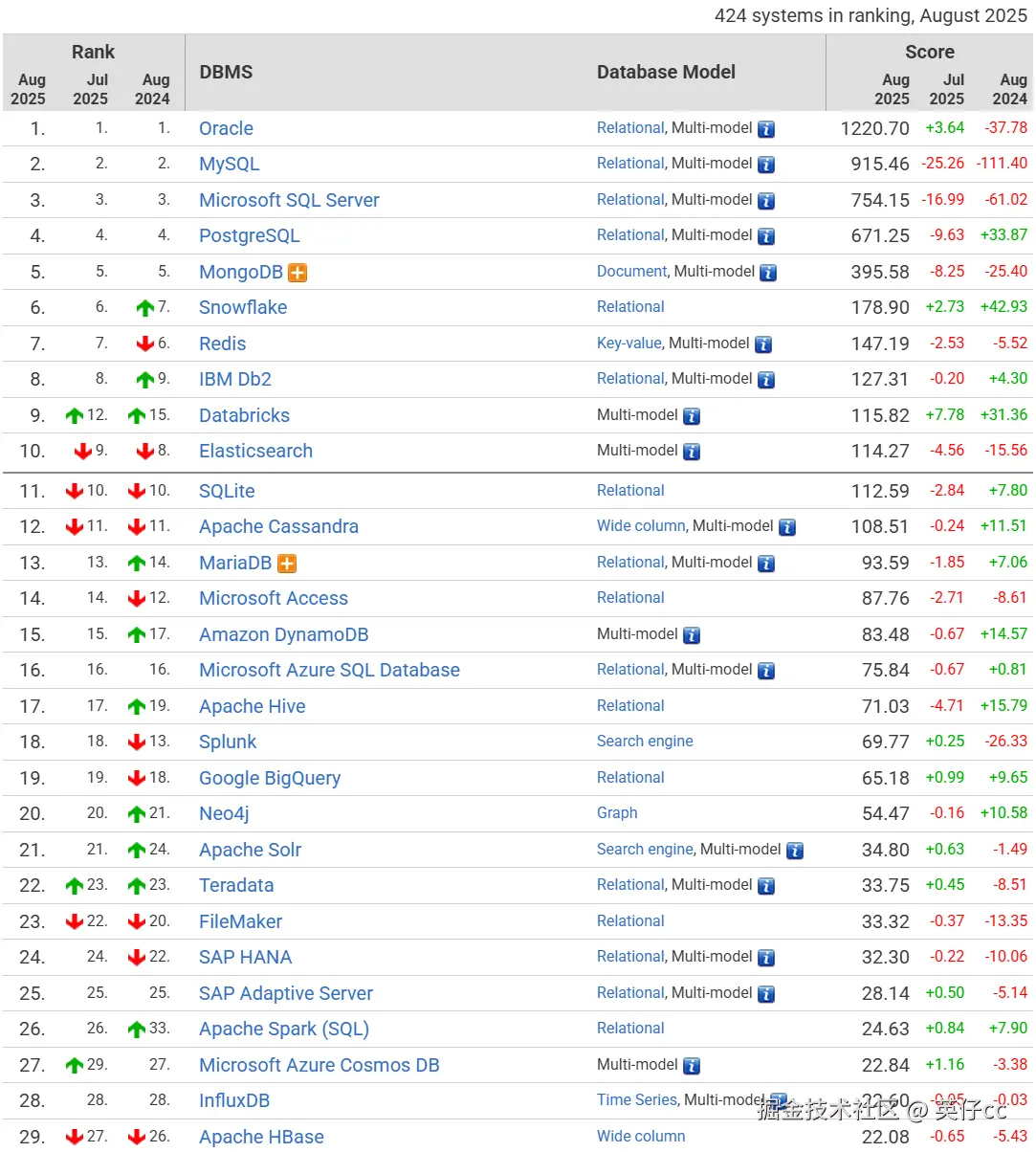Click the info icon in SAP Adaptive Server row

point(766,994)
